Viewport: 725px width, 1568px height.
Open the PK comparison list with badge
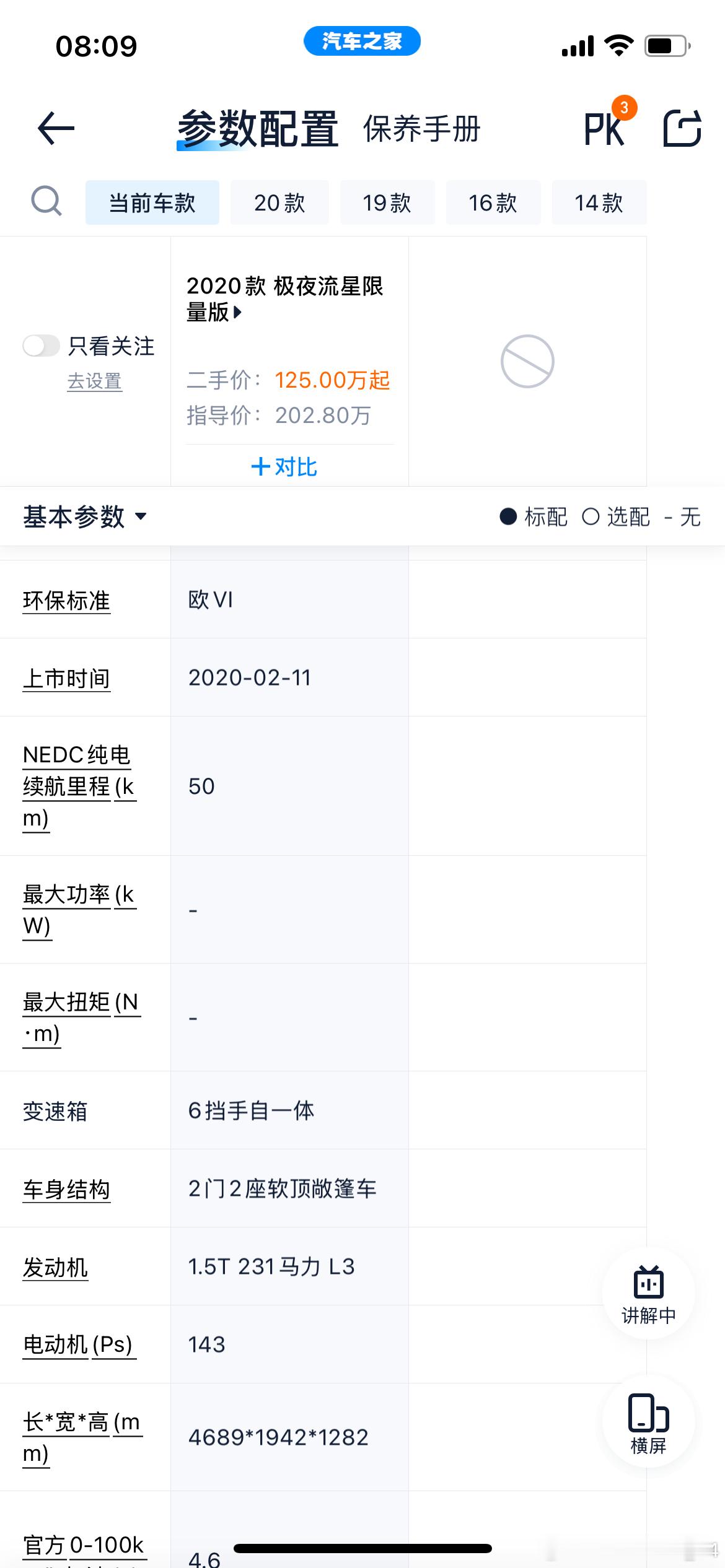click(610, 123)
